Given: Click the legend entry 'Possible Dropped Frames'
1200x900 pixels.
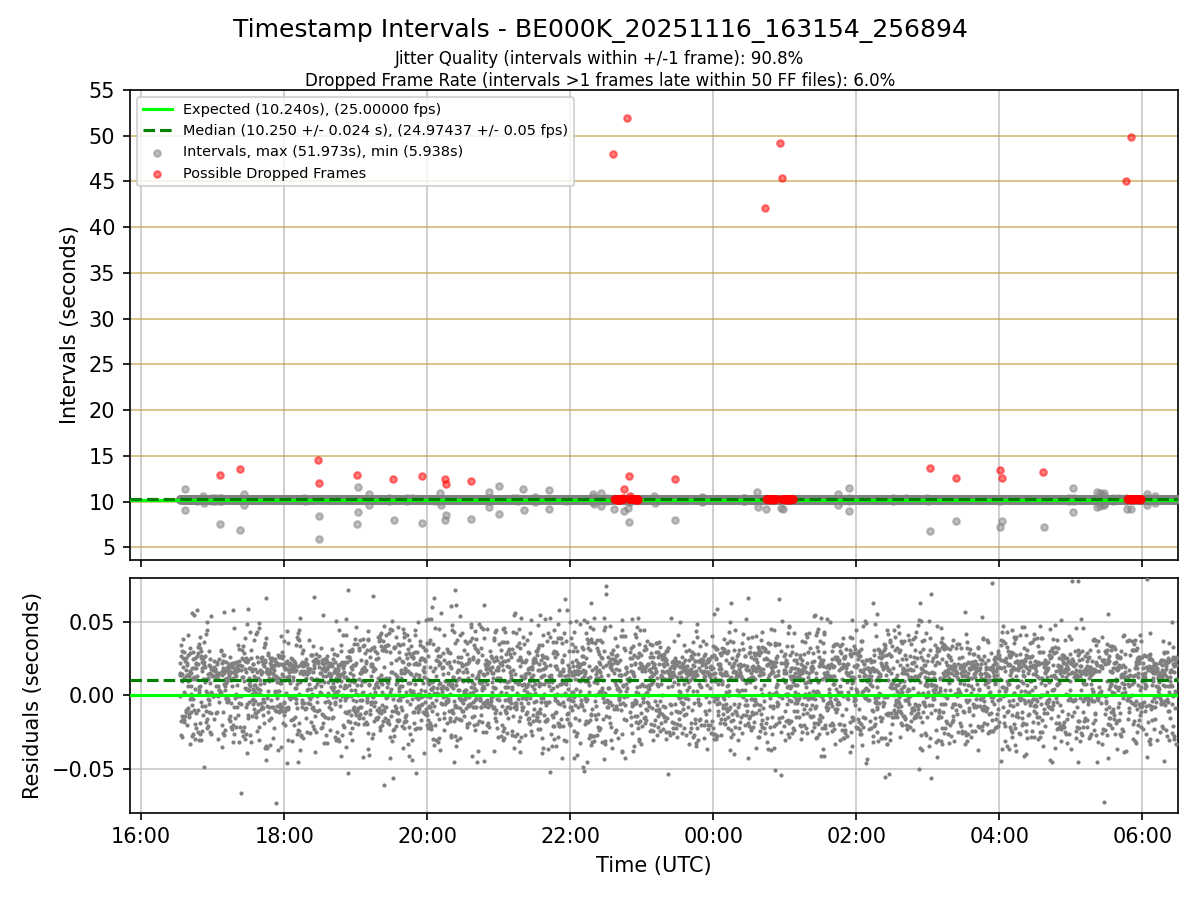Looking at the screenshot, I should tap(274, 173).
